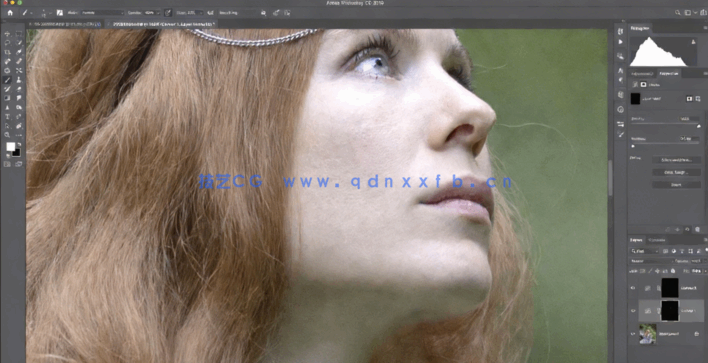
Task: Reset to default black and white colors
Action: tap(8, 155)
